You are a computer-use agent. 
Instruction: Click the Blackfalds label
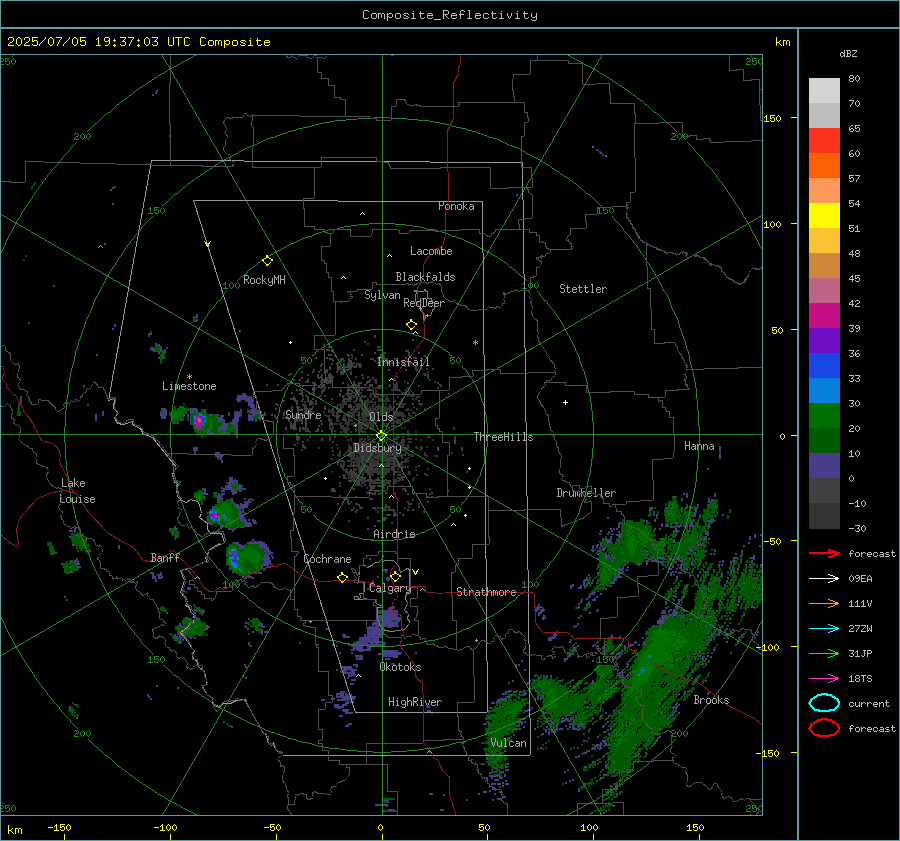(425, 277)
